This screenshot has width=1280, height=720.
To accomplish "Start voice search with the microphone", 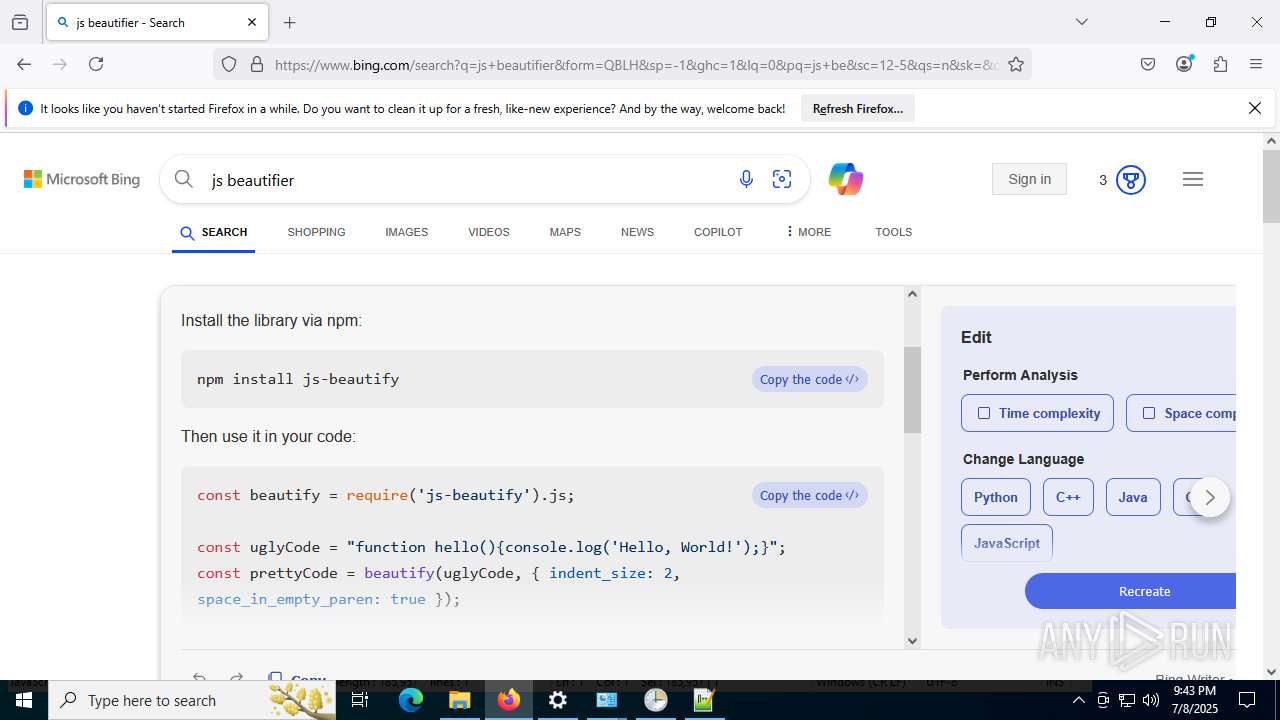I will coord(746,179).
